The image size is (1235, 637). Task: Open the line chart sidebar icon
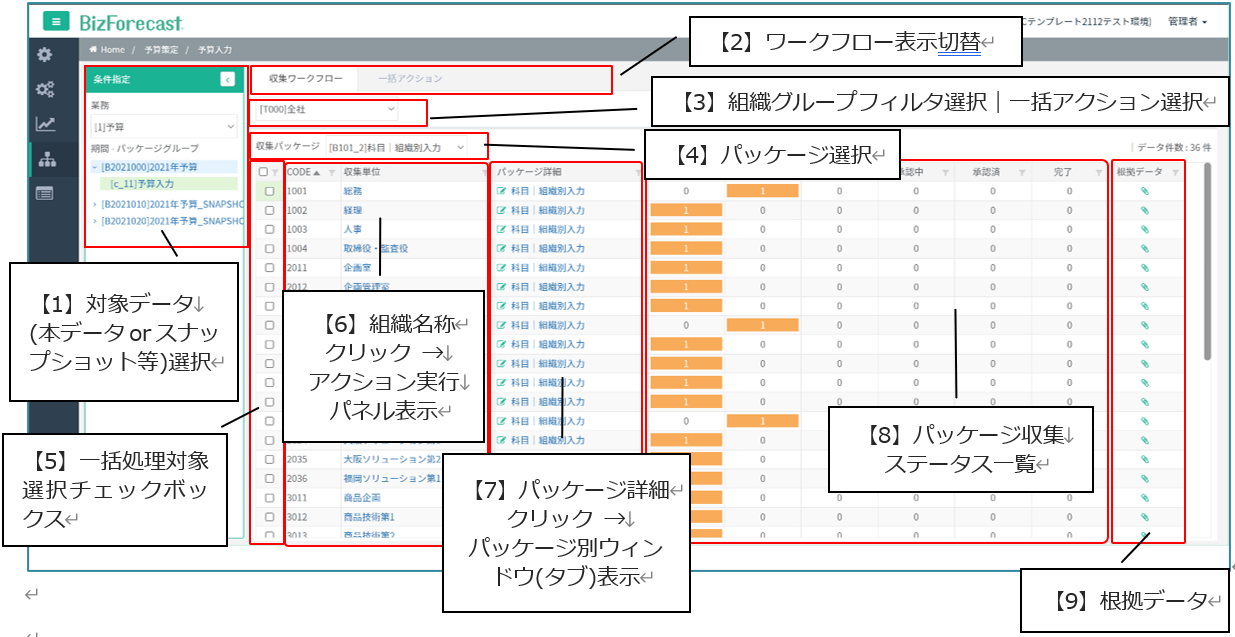point(44,124)
